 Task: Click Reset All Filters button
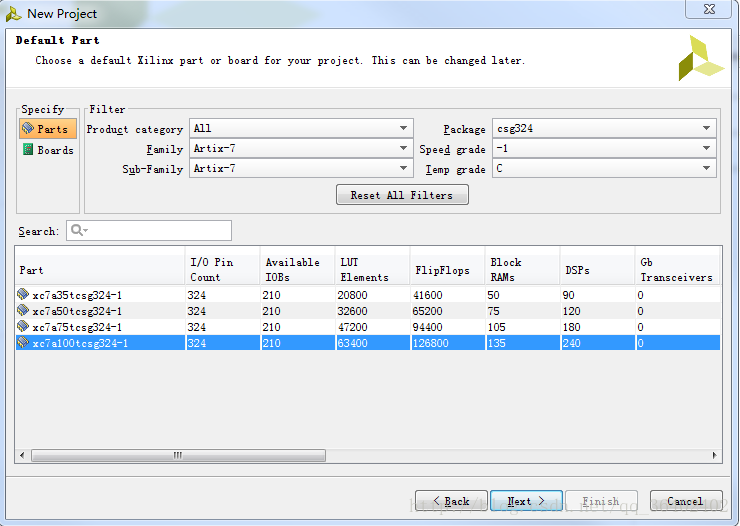pos(402,195)
